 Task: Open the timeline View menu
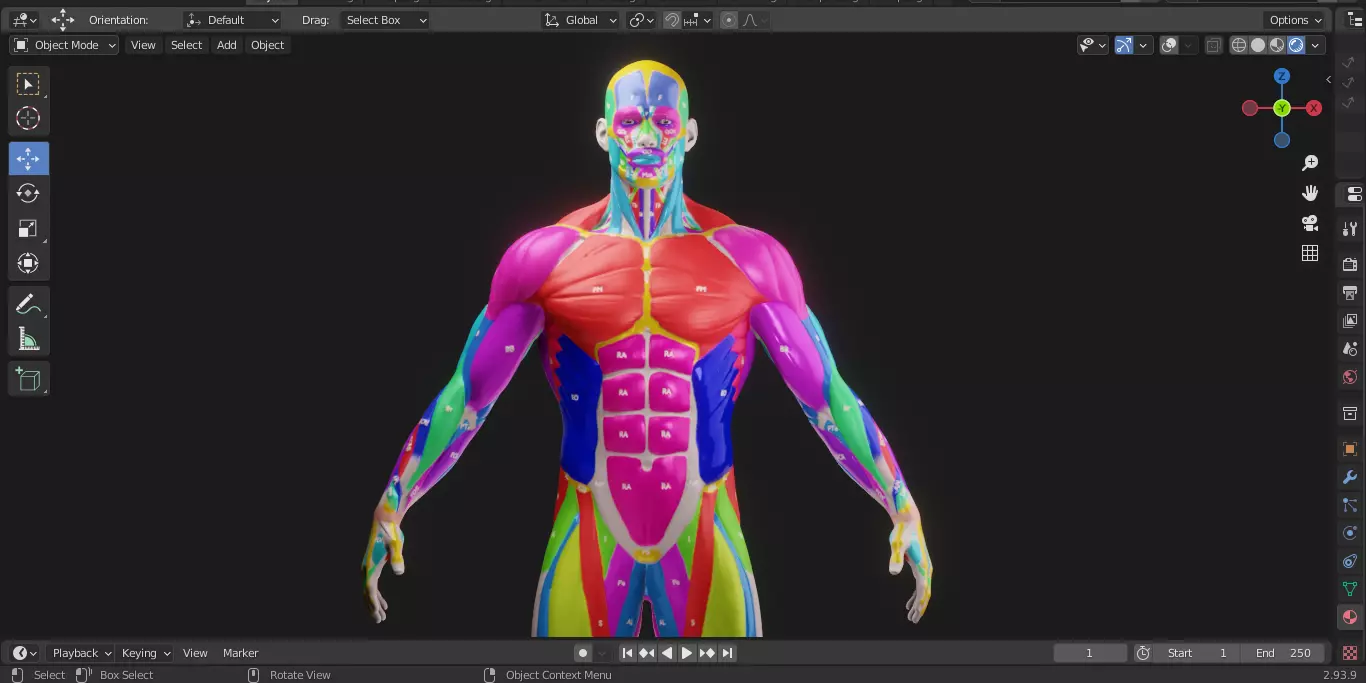point(195,653)
